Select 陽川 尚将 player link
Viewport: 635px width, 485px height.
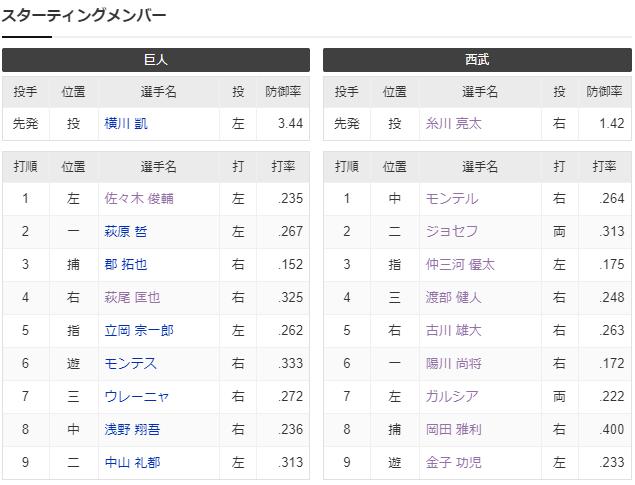click(454, 363)
